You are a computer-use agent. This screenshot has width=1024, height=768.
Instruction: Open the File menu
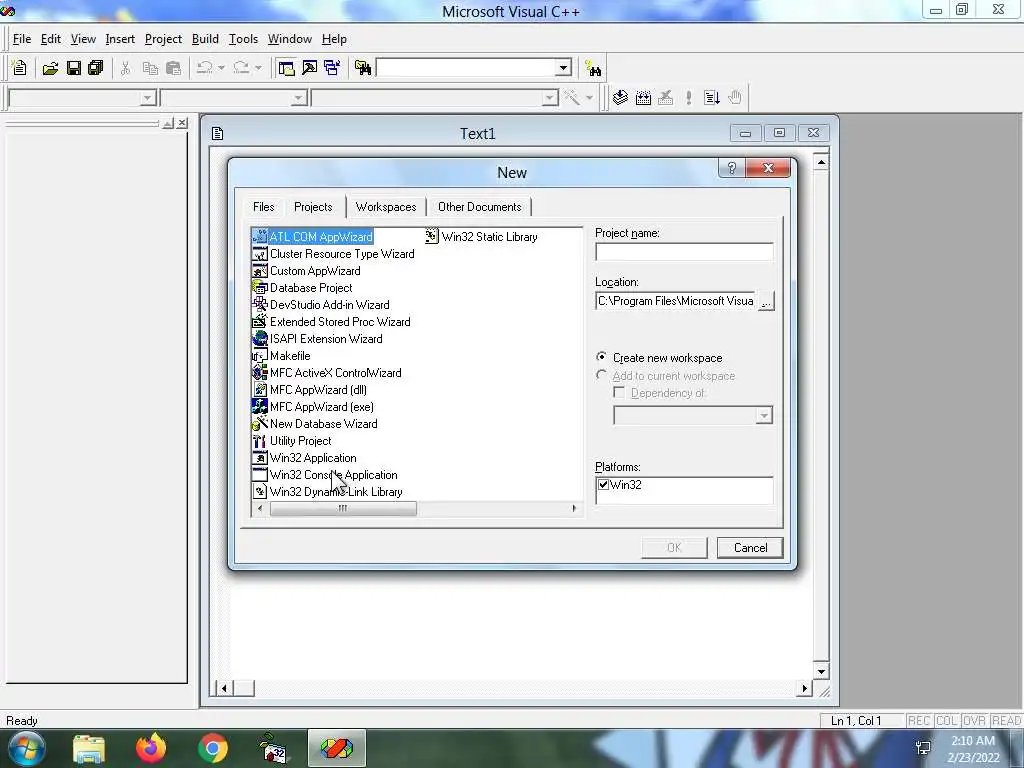(x=22, y=39)
